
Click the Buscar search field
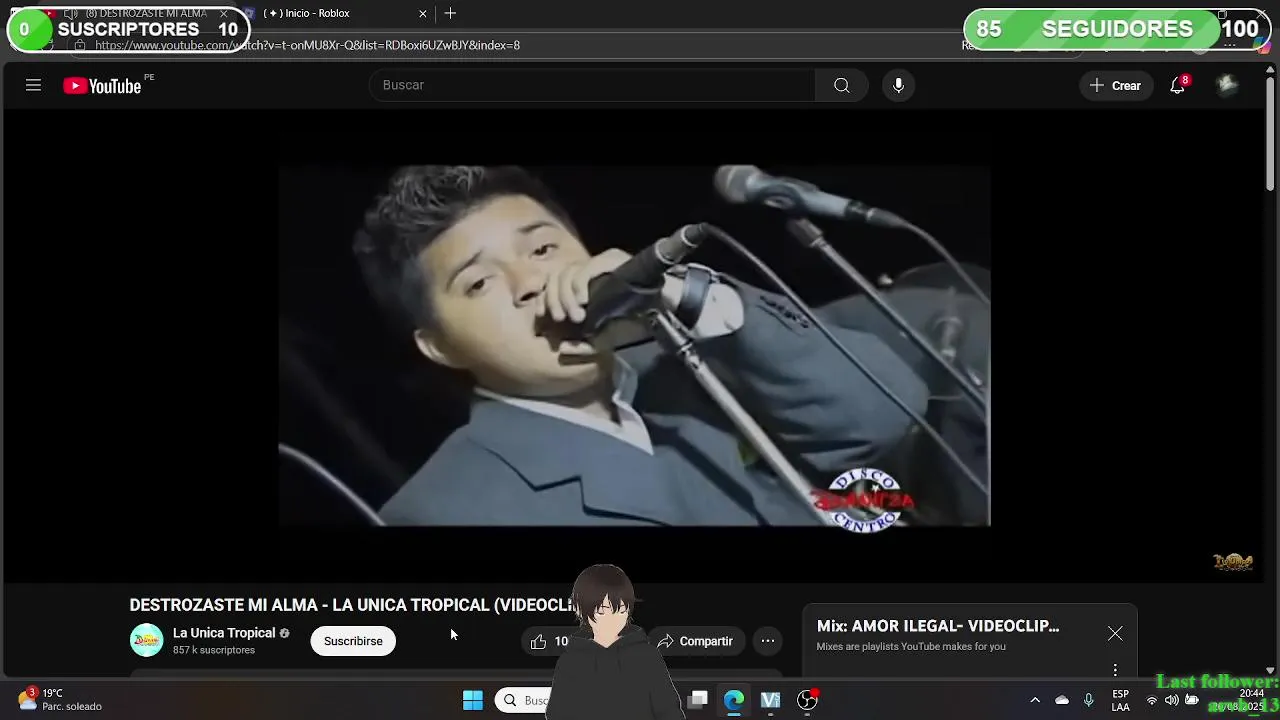[592, 85]
